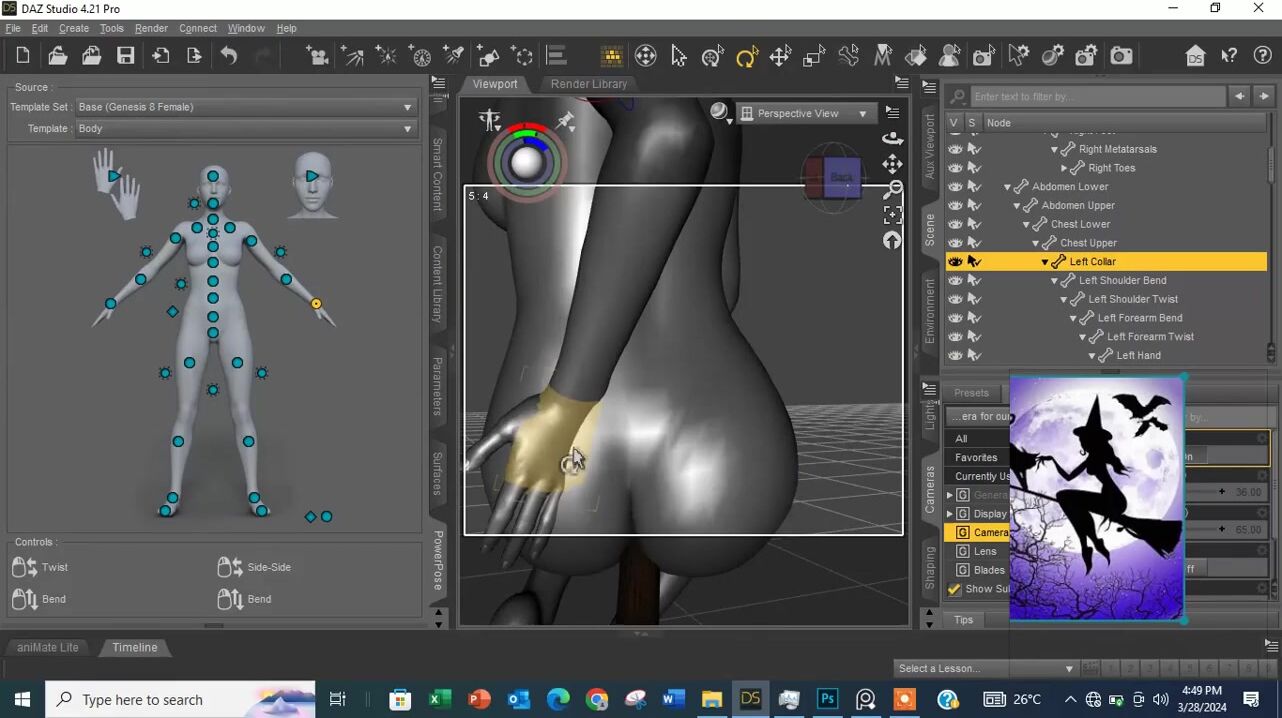
Task: Open Photoshop from the taskbar
Action: (827, 699)
